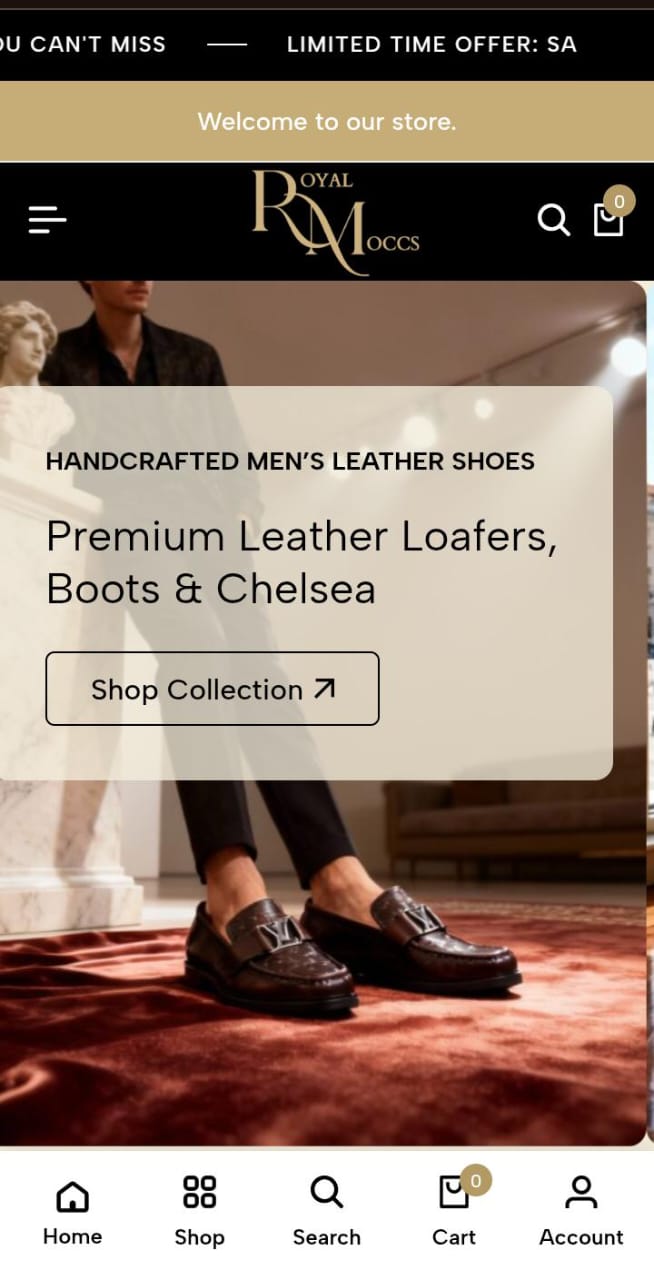Screen dimensions: 654x1280
Task: Tap the Handcrafted Men's Leather Shoes subtitle
Action: tap(290, 461)
